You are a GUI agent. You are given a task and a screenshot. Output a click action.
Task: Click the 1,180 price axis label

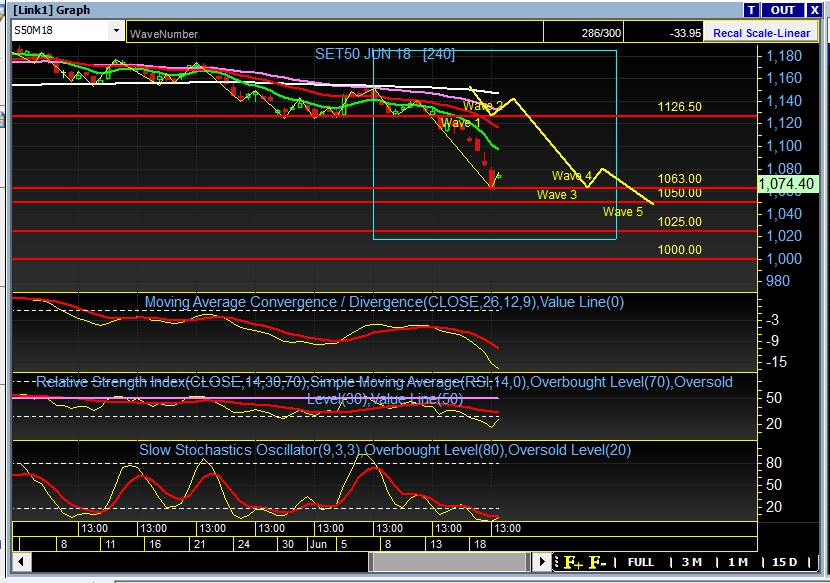[x=784, y=56]
